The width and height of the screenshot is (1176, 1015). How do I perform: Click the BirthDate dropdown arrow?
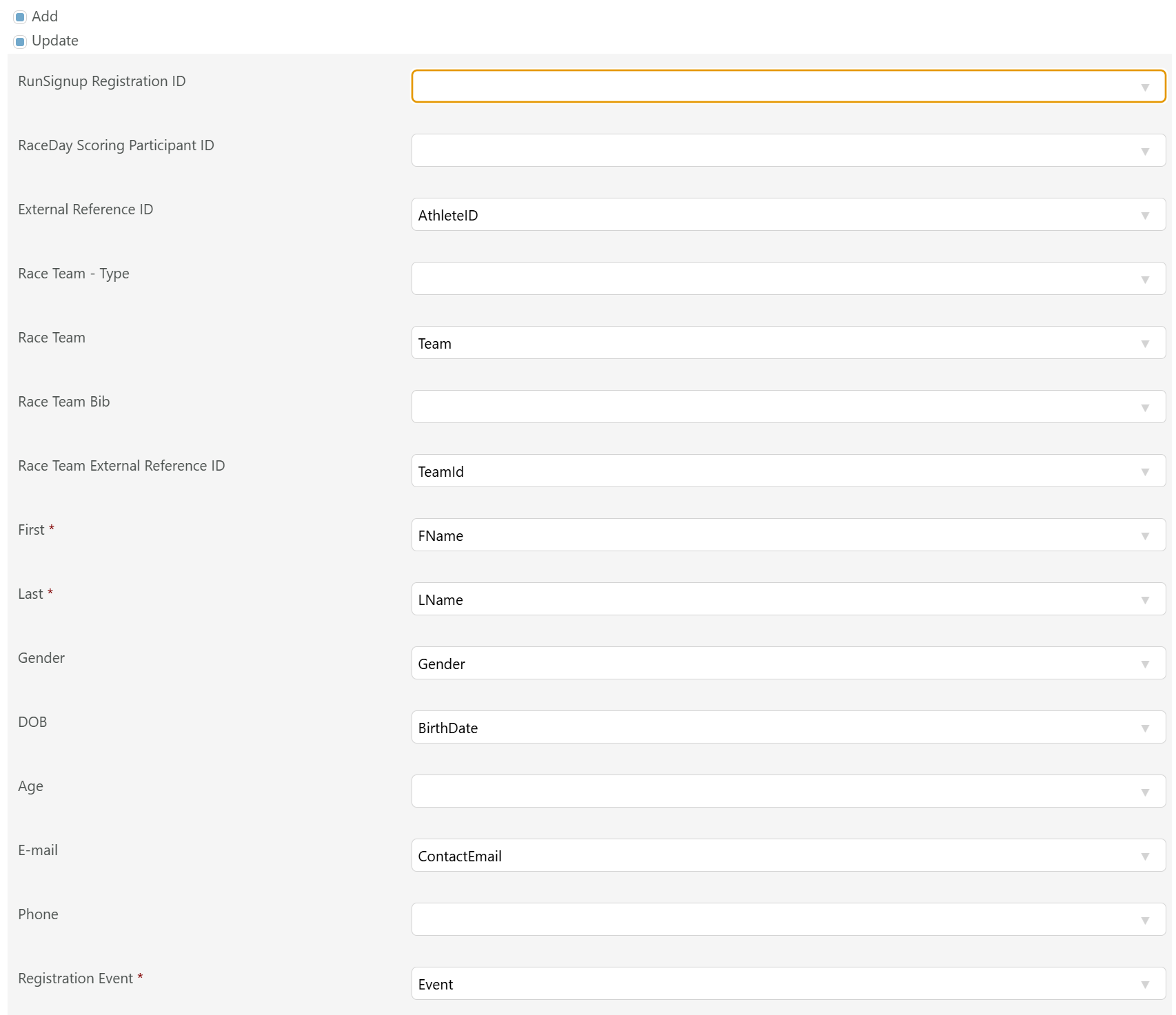coord(1144,728)
